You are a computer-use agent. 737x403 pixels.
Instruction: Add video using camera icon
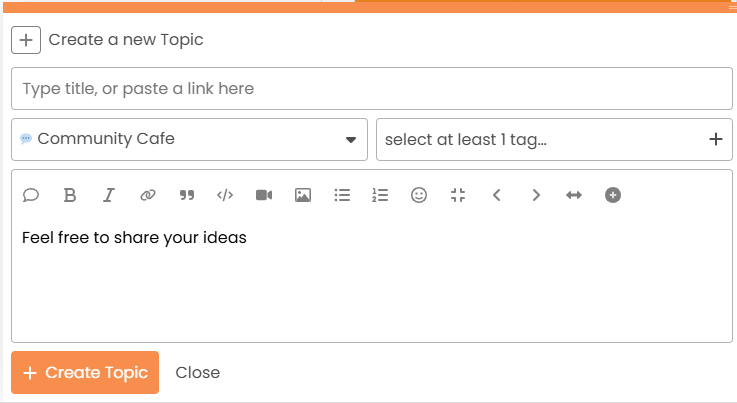click(x=264, y=195)
